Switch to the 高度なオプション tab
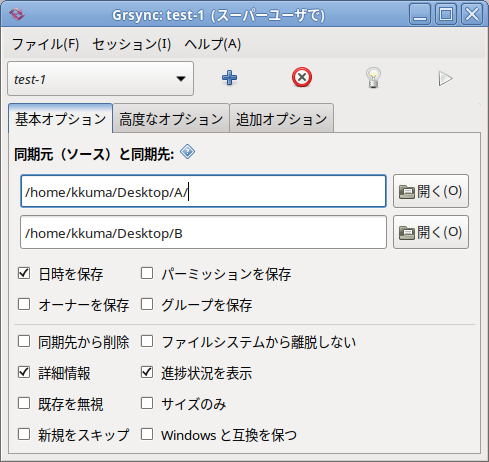Image resolution: width=489 pixels, height=462 pixels. (171, 119)
